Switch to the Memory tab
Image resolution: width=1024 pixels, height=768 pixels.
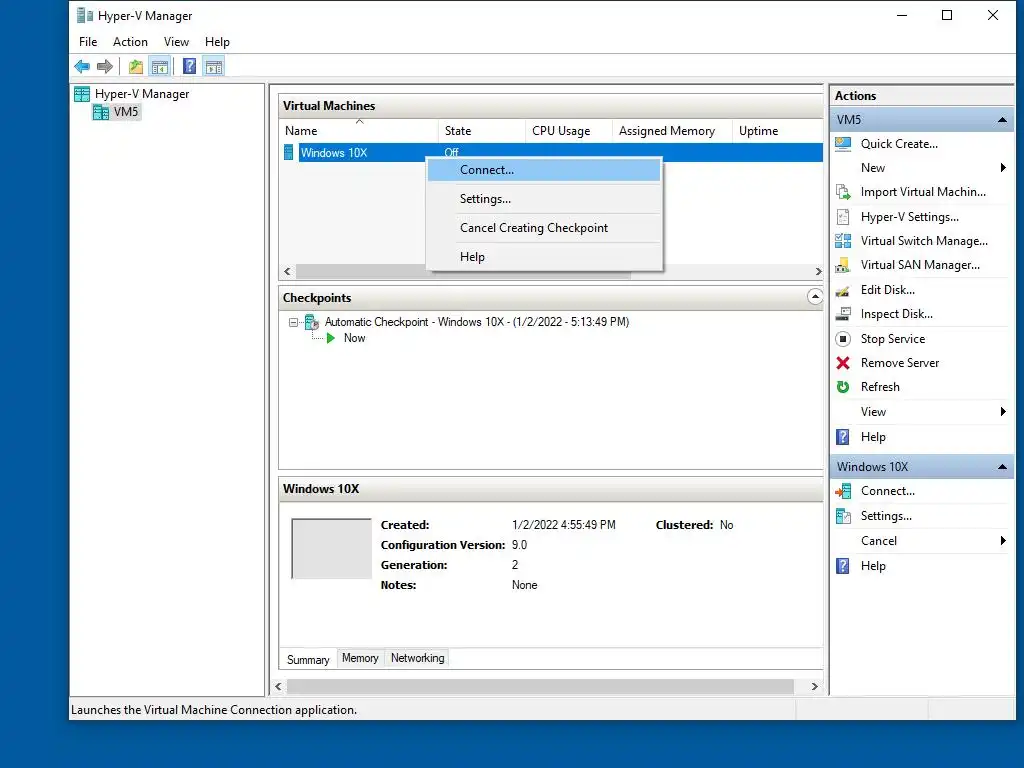coord(360,658)
